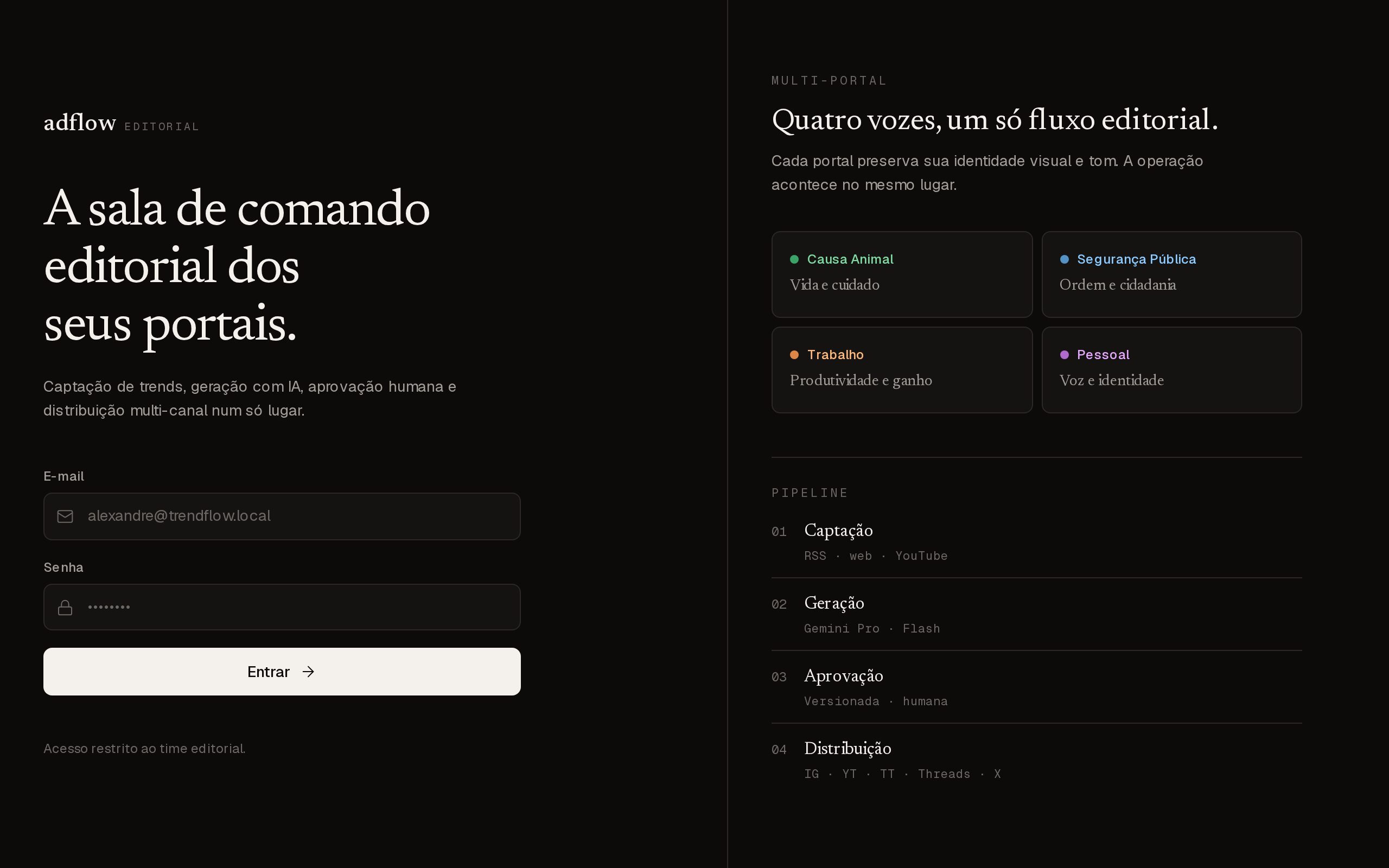Click the "03" step number

(779, 677)
